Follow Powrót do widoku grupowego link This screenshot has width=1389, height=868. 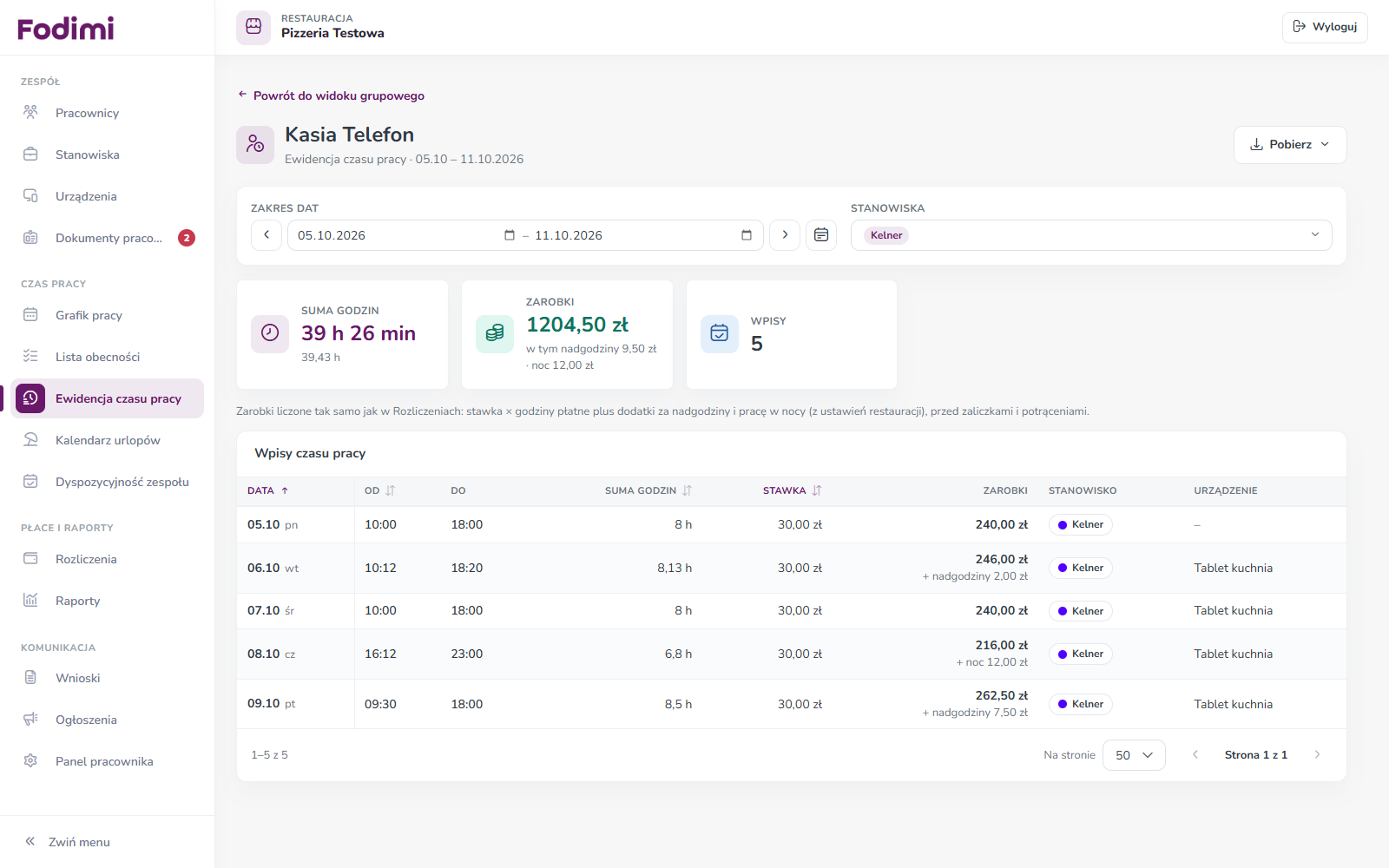331,95
